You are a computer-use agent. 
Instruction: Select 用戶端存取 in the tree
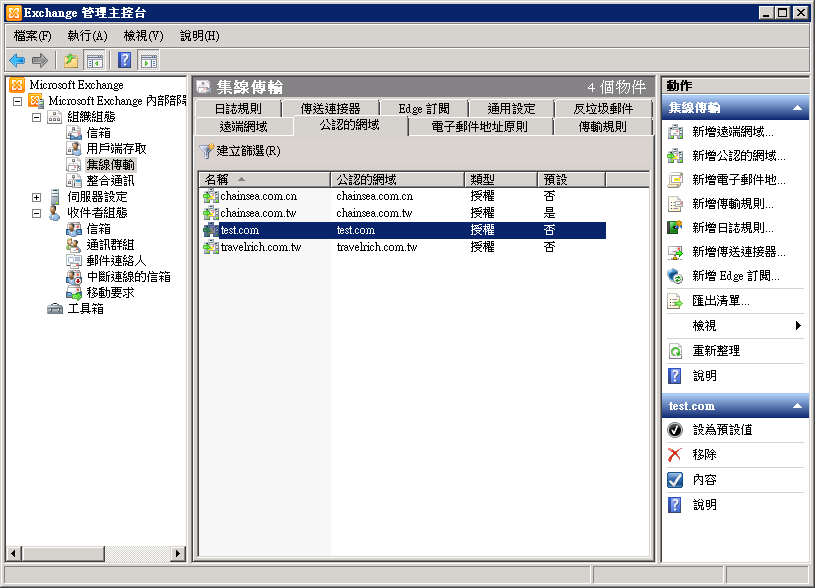click(116, 149)
